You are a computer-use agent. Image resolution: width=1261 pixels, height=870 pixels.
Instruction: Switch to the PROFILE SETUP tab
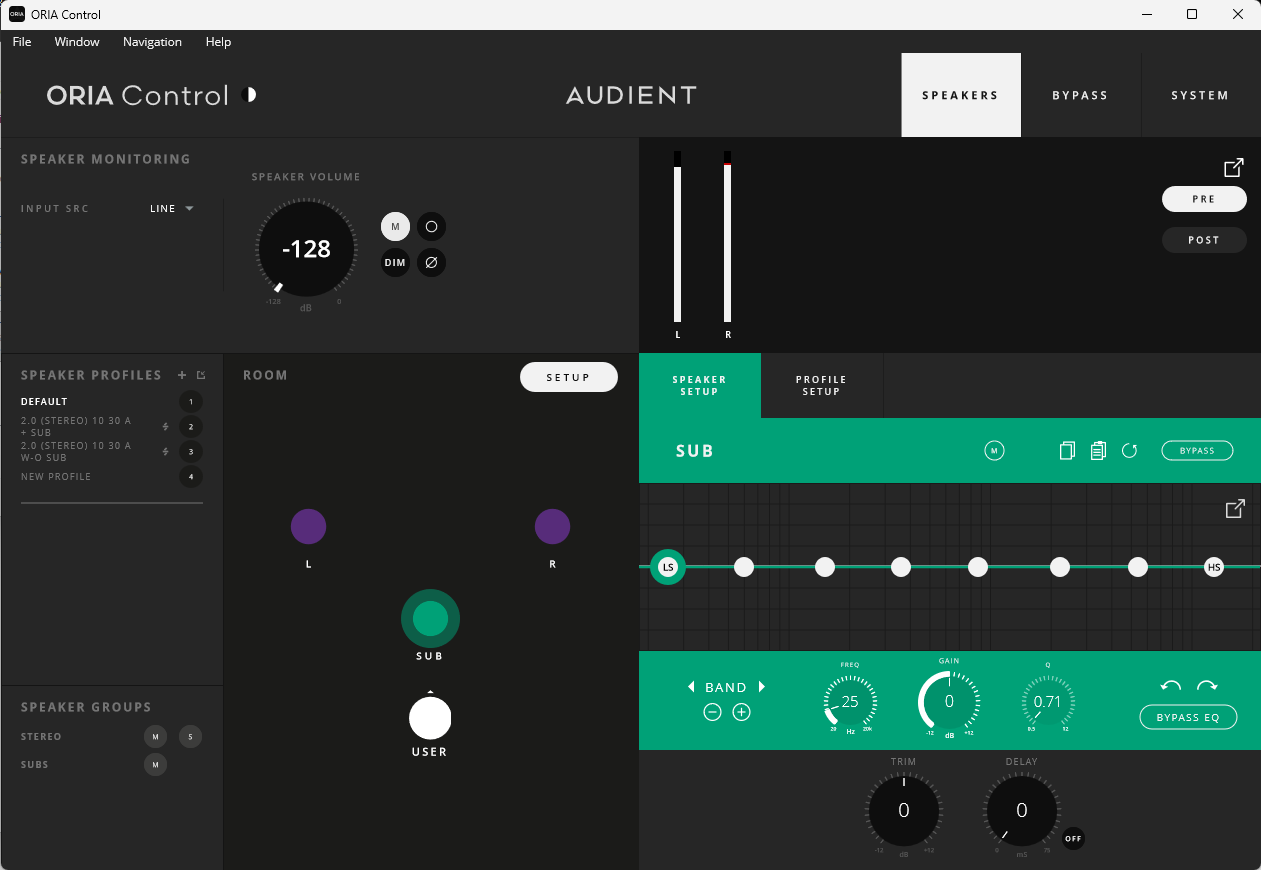pyautogui.click(x=821, y=386)
